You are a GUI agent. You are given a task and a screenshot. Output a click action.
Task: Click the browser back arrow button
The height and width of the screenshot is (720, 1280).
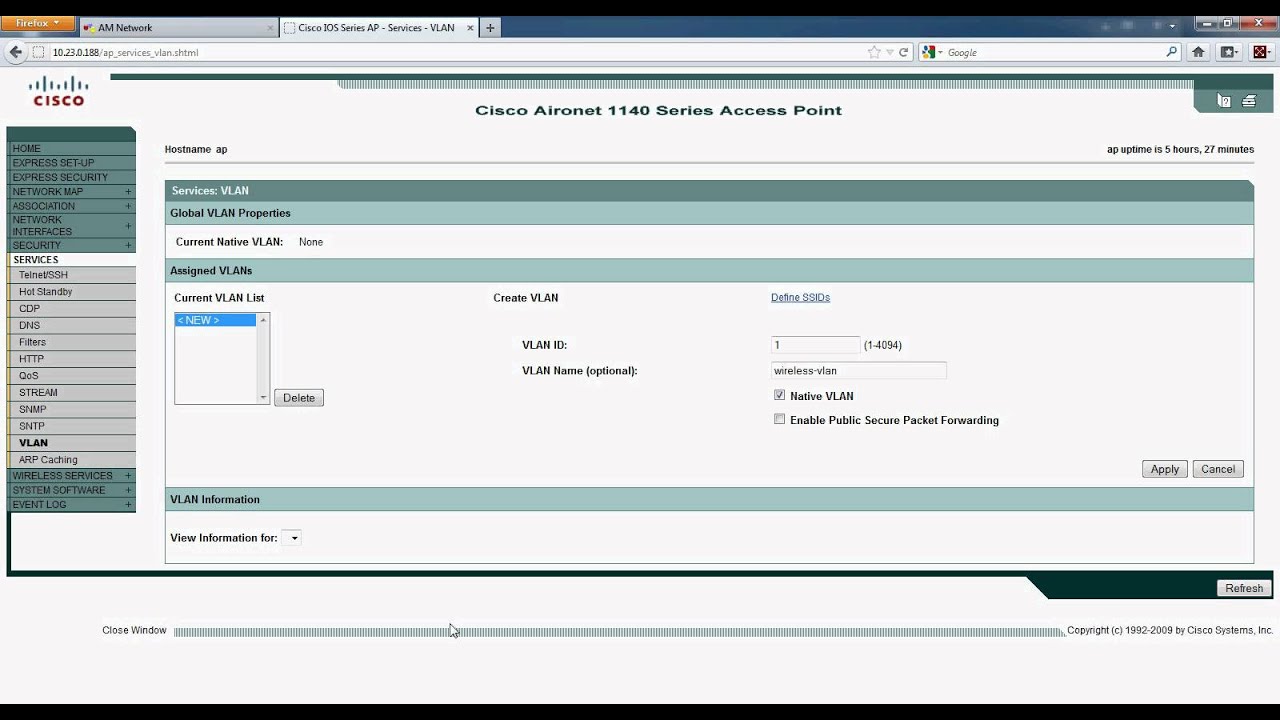click(15, 52)
